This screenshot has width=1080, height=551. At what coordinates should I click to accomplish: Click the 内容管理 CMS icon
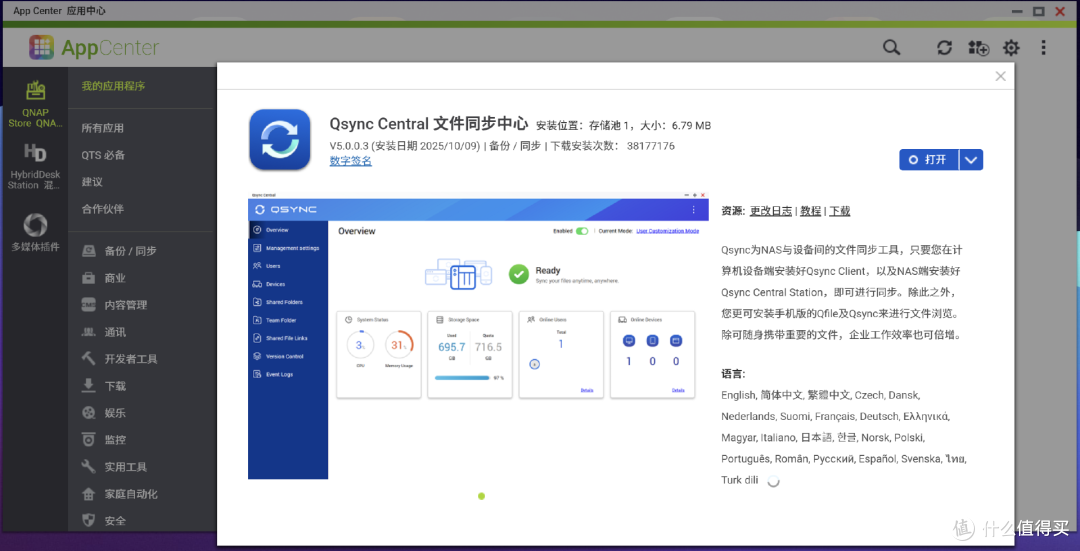[x=89, y=304]
